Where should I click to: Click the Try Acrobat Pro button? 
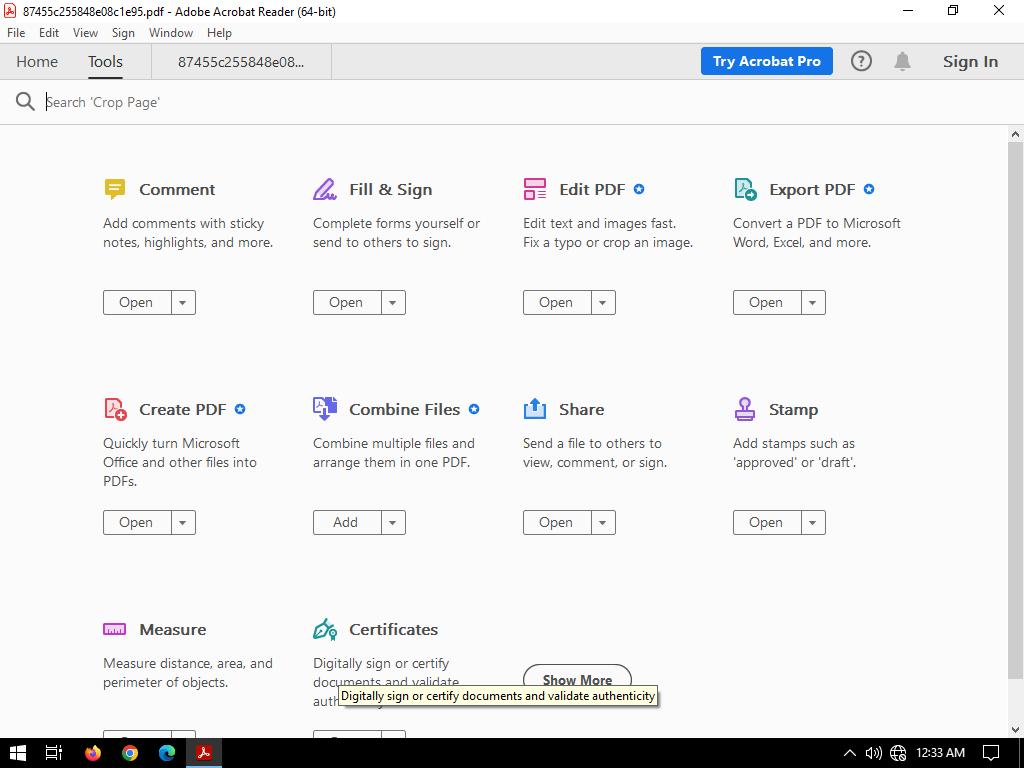point(767,61)
